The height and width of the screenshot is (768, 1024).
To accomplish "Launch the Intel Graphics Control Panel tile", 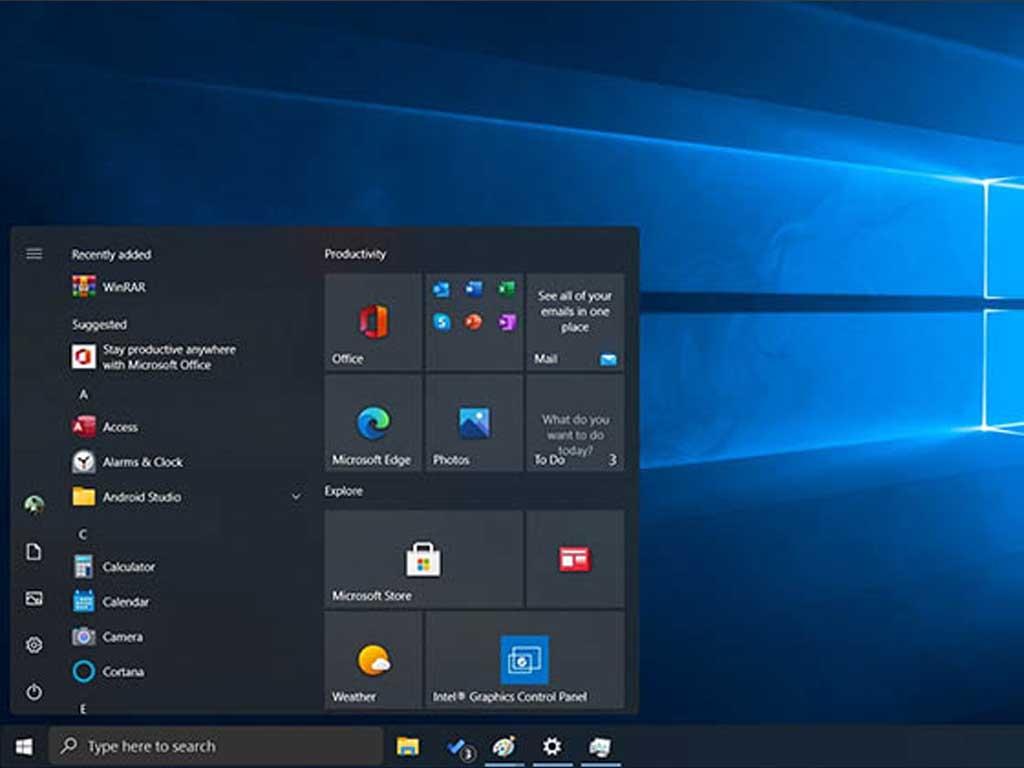I will coord(525,660).
